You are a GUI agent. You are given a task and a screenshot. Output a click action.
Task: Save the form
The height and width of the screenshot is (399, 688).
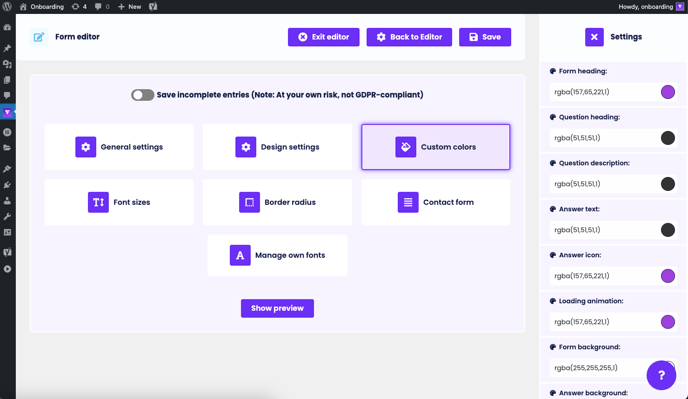click(x=485, y=37)
